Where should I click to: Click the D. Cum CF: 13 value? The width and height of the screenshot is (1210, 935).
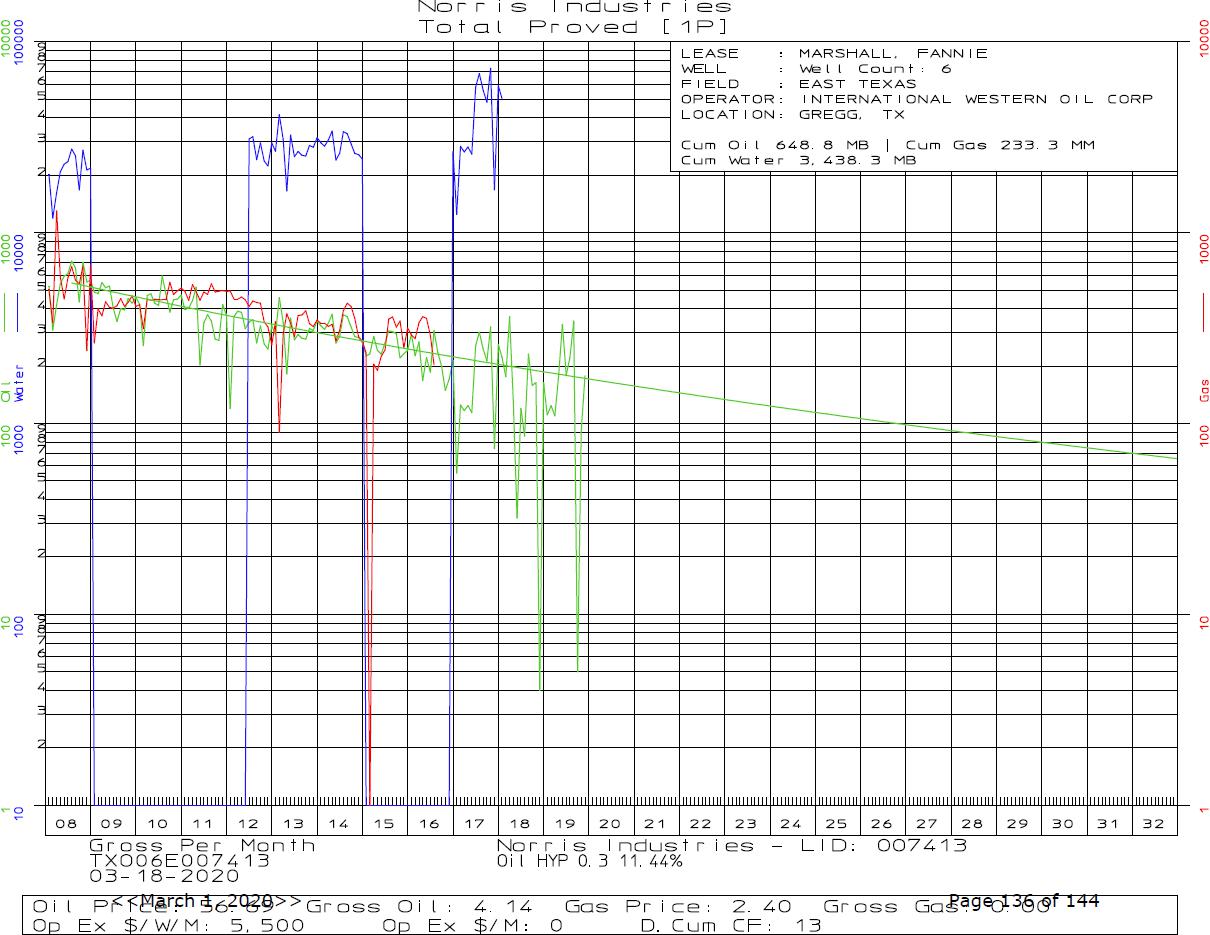click(730, 926)
